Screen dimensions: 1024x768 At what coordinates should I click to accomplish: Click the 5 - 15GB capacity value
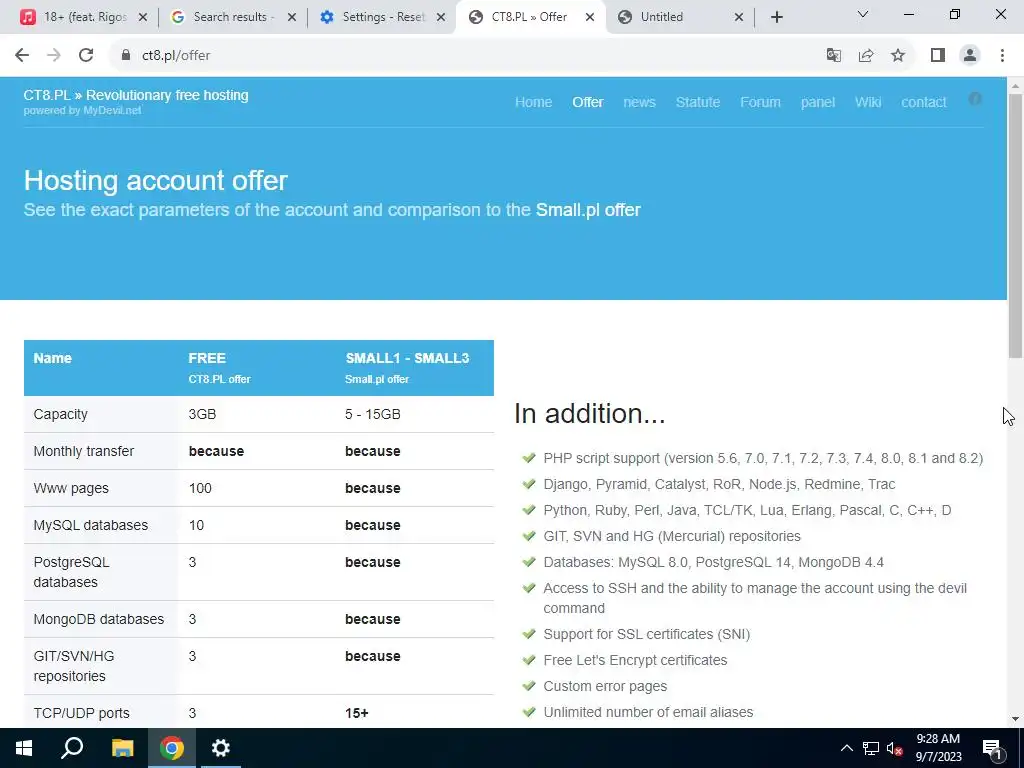[x=373, y=414]
